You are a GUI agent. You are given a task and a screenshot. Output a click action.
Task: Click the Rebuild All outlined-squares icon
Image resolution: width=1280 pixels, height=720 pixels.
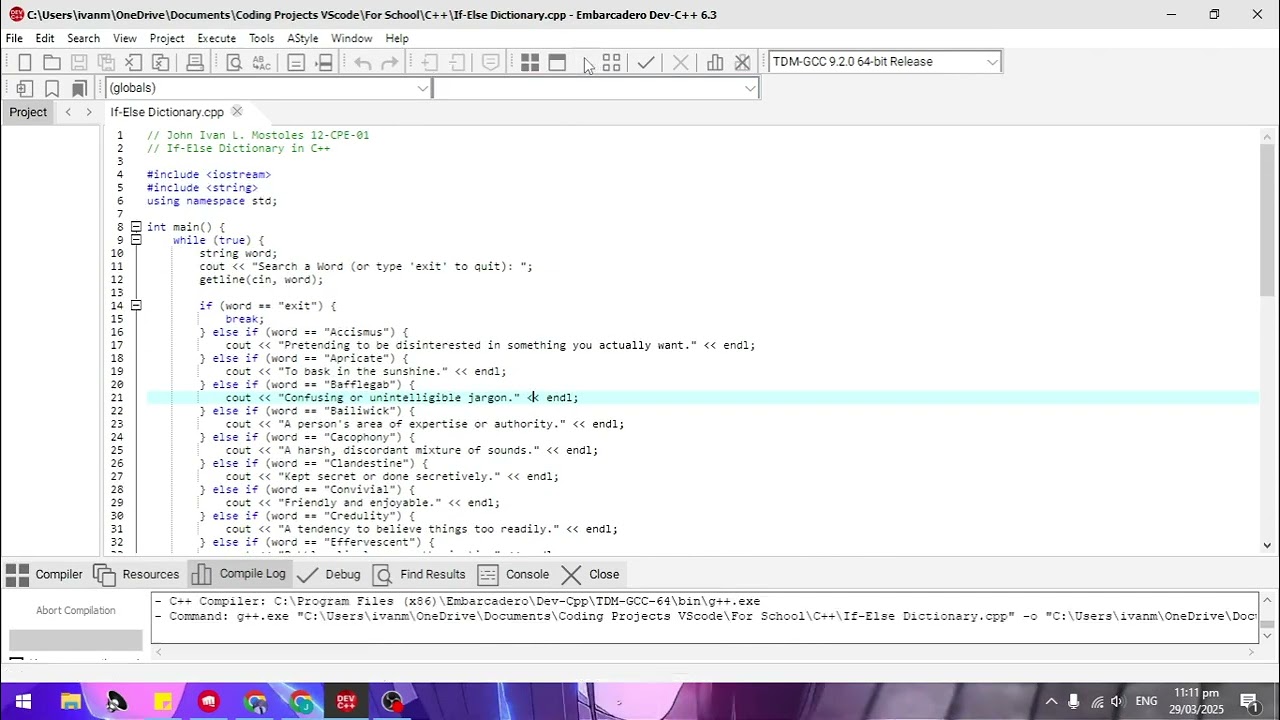612,62
